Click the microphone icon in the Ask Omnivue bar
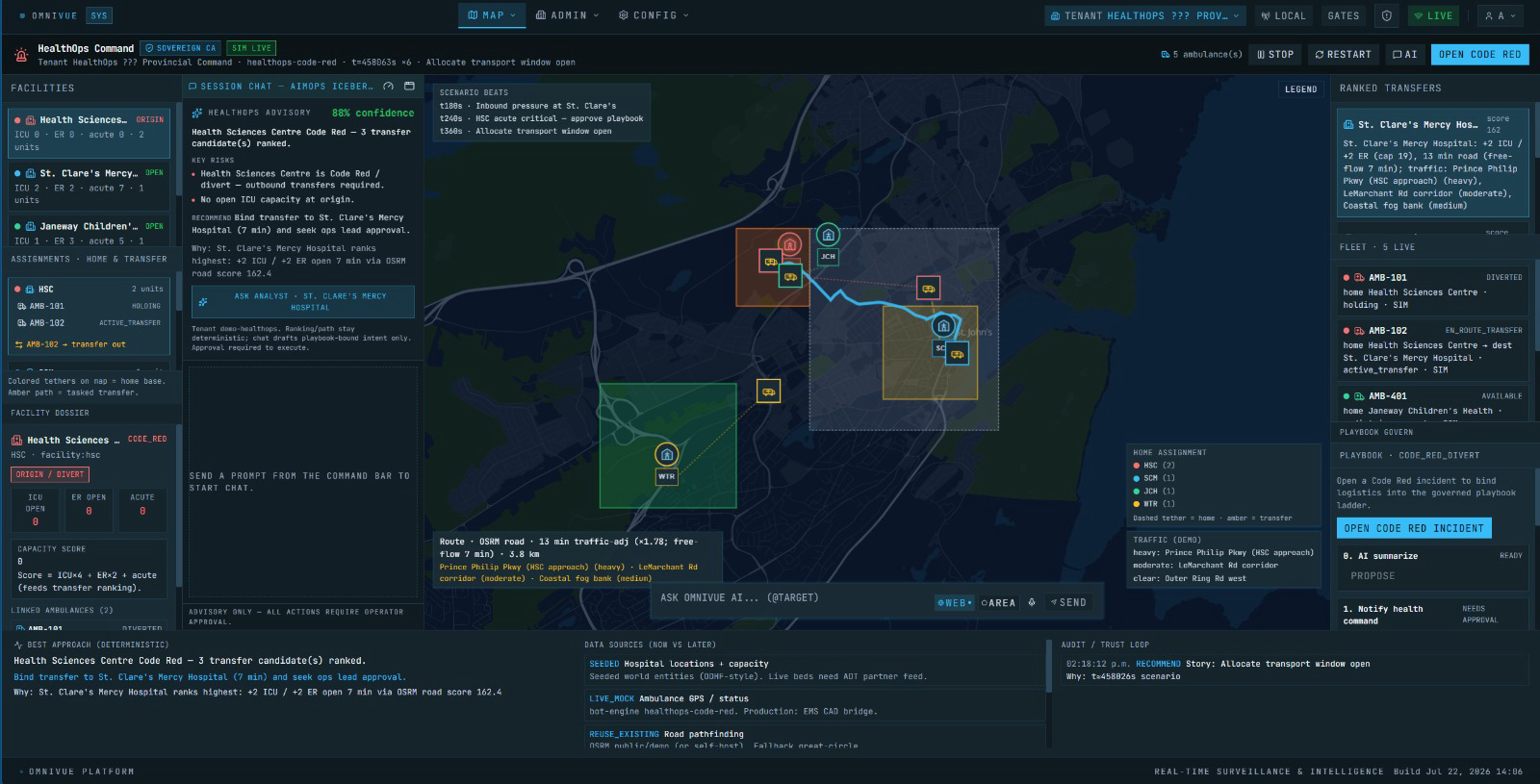This screenshot has height=784, width=1540. coord(1032,602)
